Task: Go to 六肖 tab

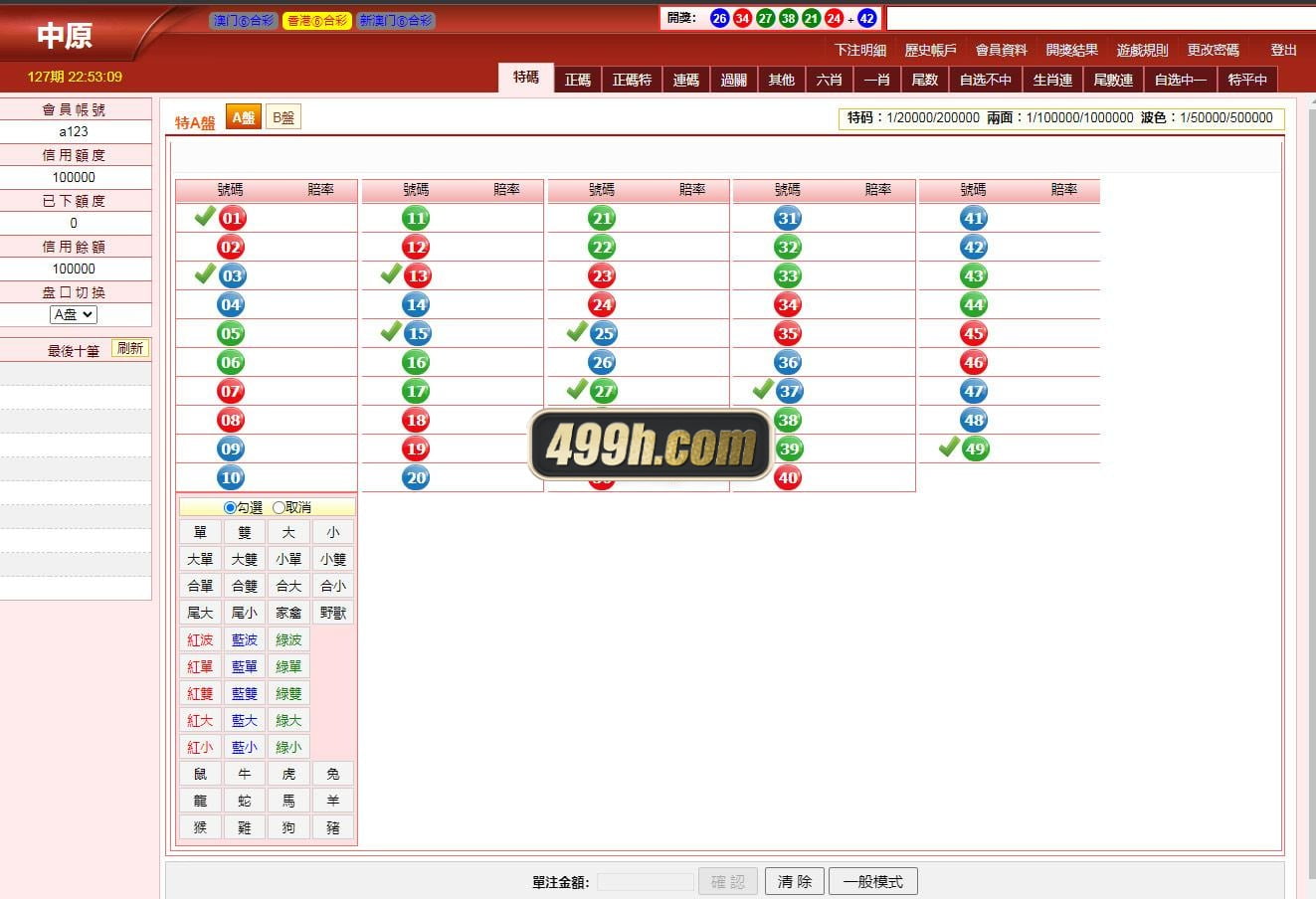Action: [x=829, y=80]
